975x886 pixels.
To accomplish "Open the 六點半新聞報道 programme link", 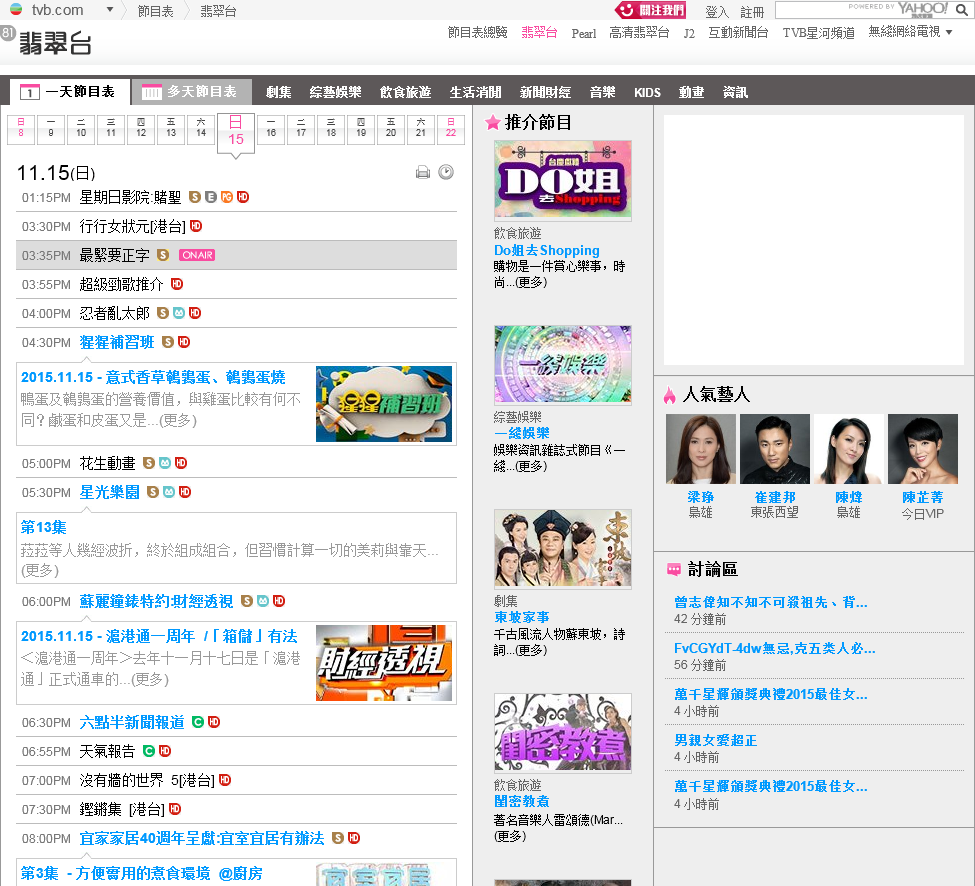I will [132, 722].
